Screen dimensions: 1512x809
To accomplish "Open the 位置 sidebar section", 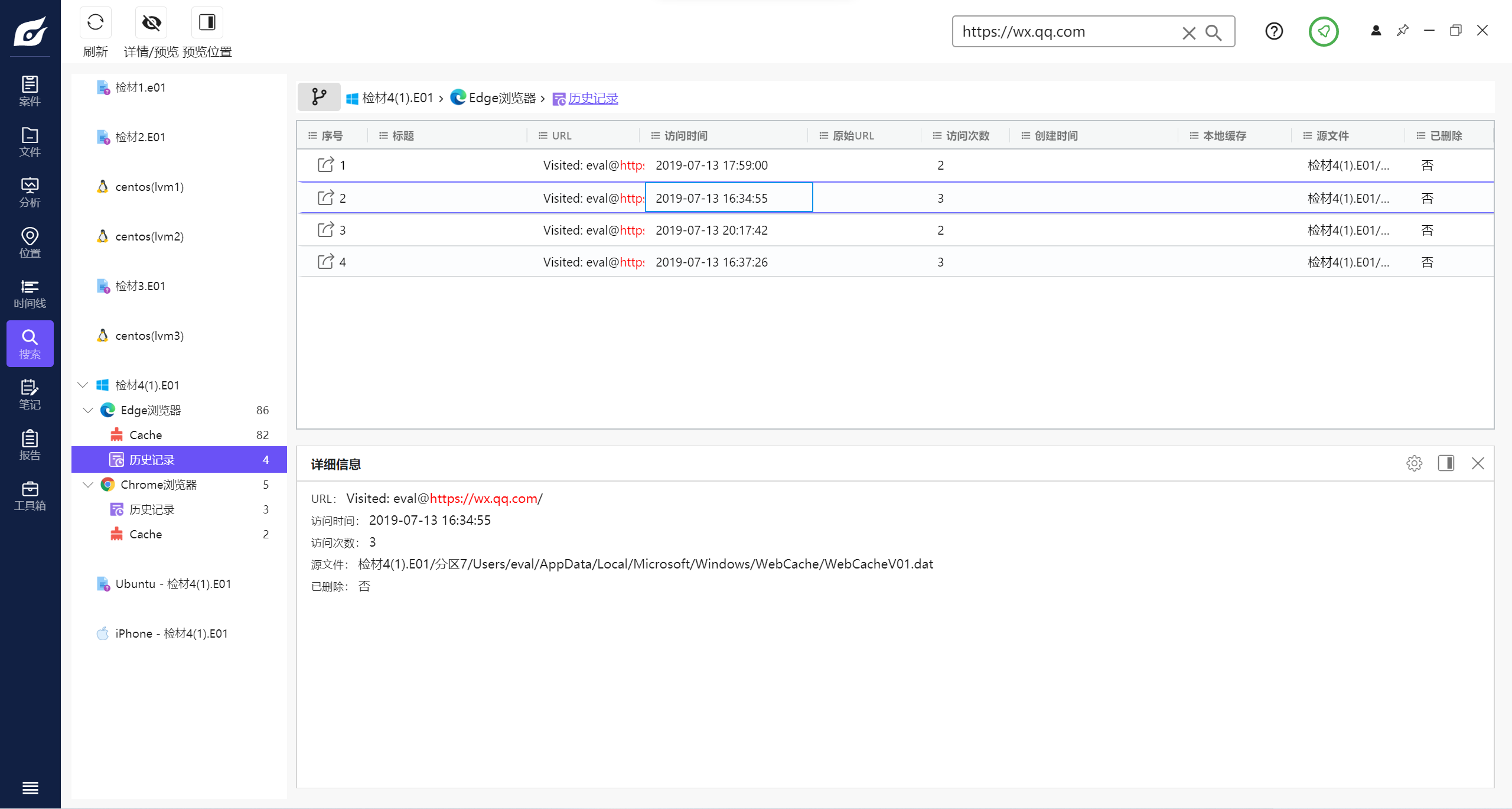I will click(30, 243).
